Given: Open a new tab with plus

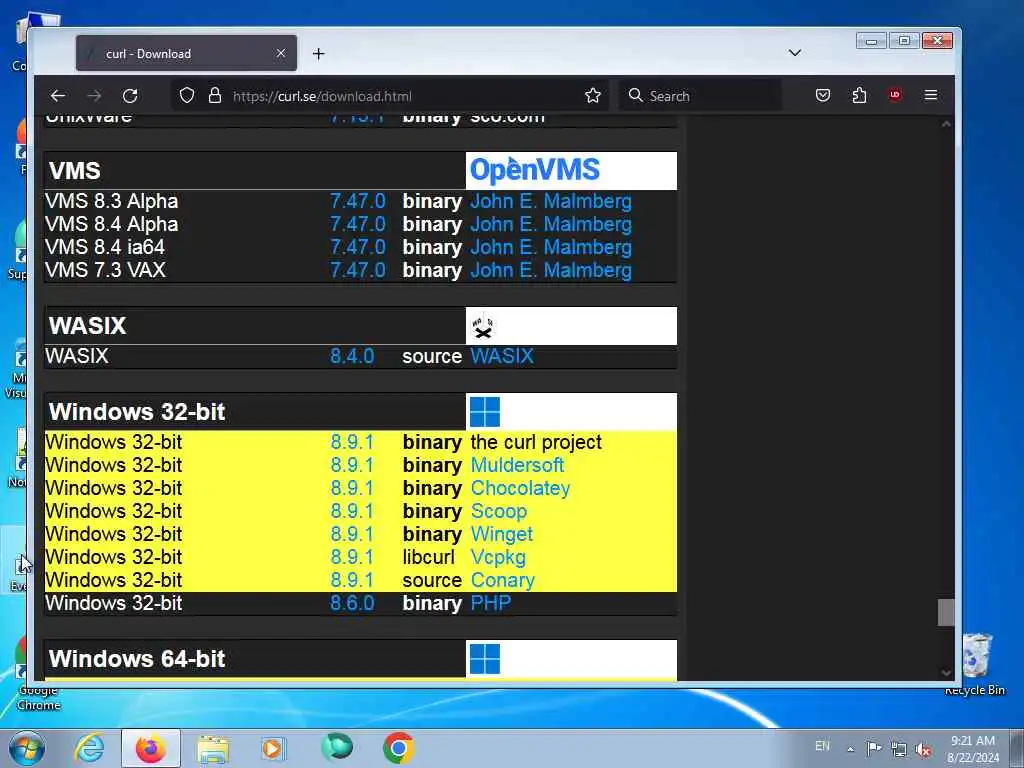Looking at the screenshot, I should [319, 54].
